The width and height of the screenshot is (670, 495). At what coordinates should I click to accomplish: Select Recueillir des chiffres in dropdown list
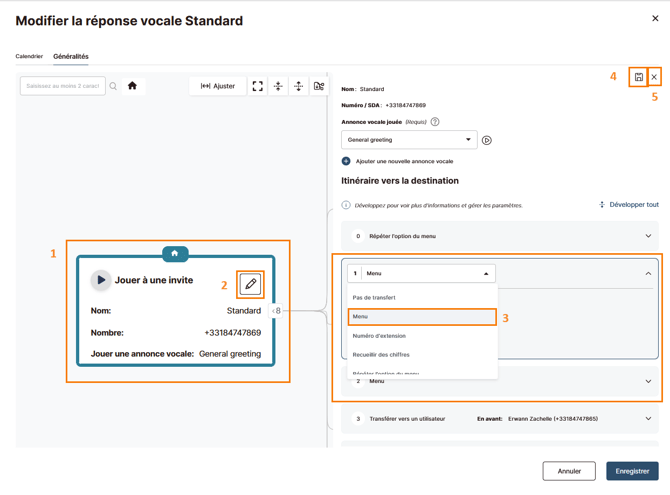423,355
